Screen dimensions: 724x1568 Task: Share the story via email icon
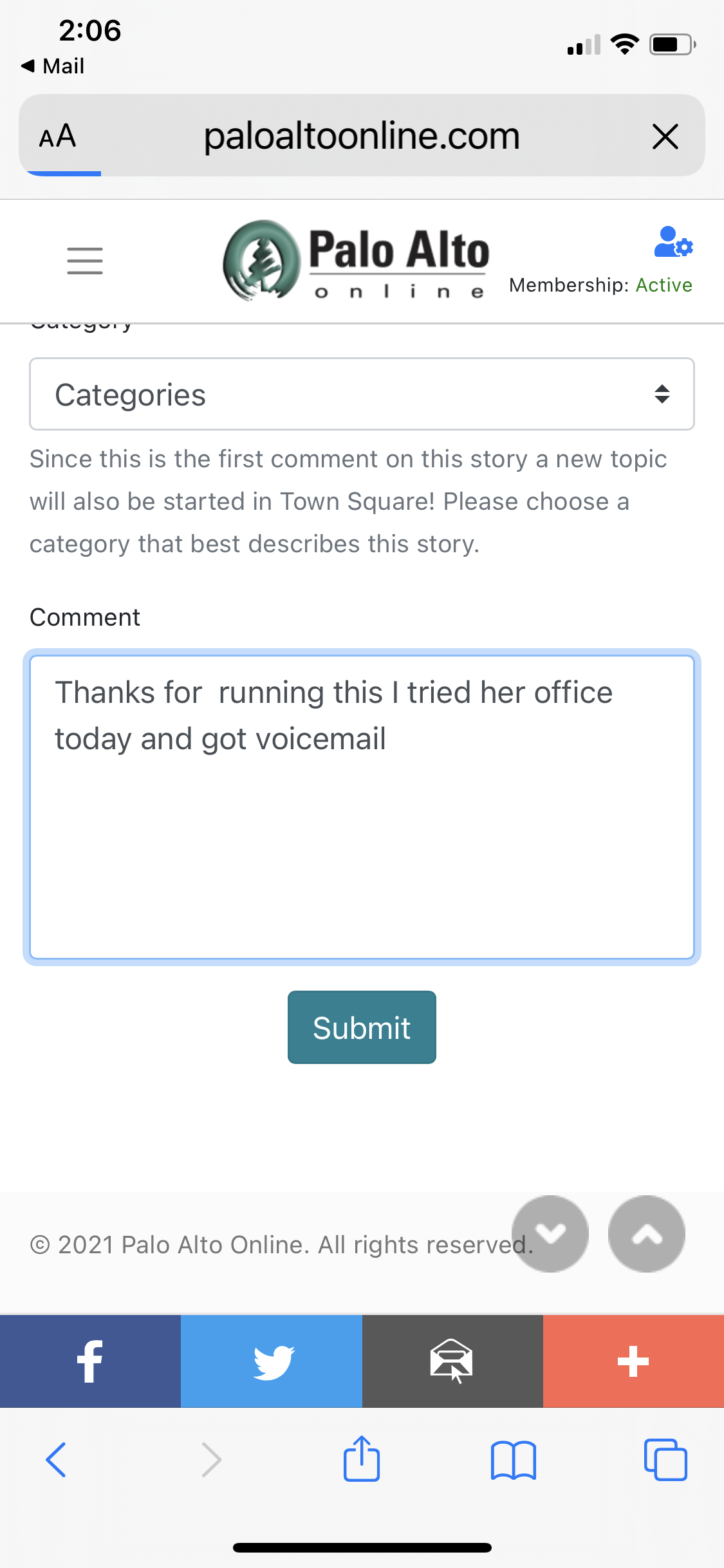(452, 1361)
